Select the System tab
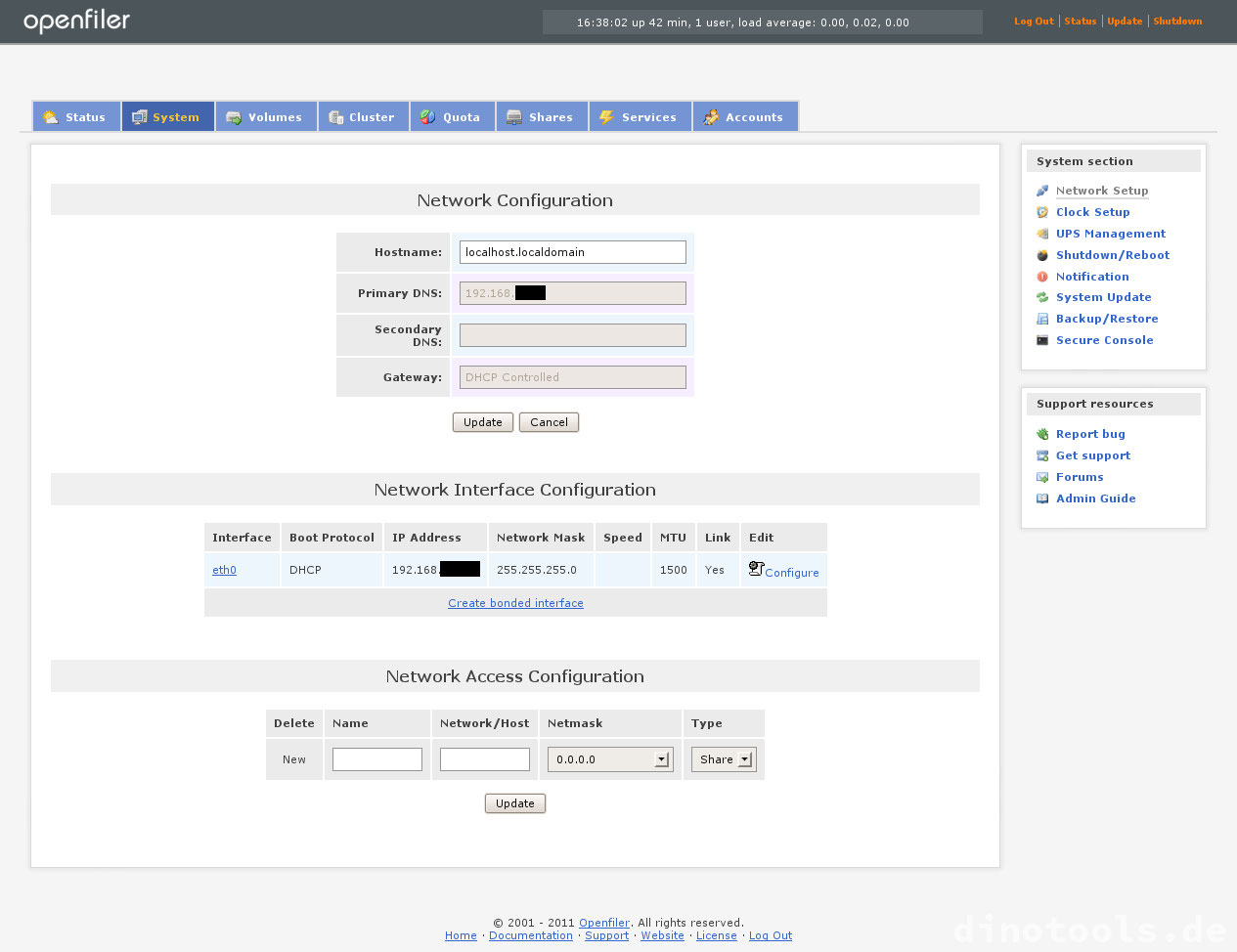Viewport: 1237px width, 952px height. pyautogui.click(x=167, y=116)
